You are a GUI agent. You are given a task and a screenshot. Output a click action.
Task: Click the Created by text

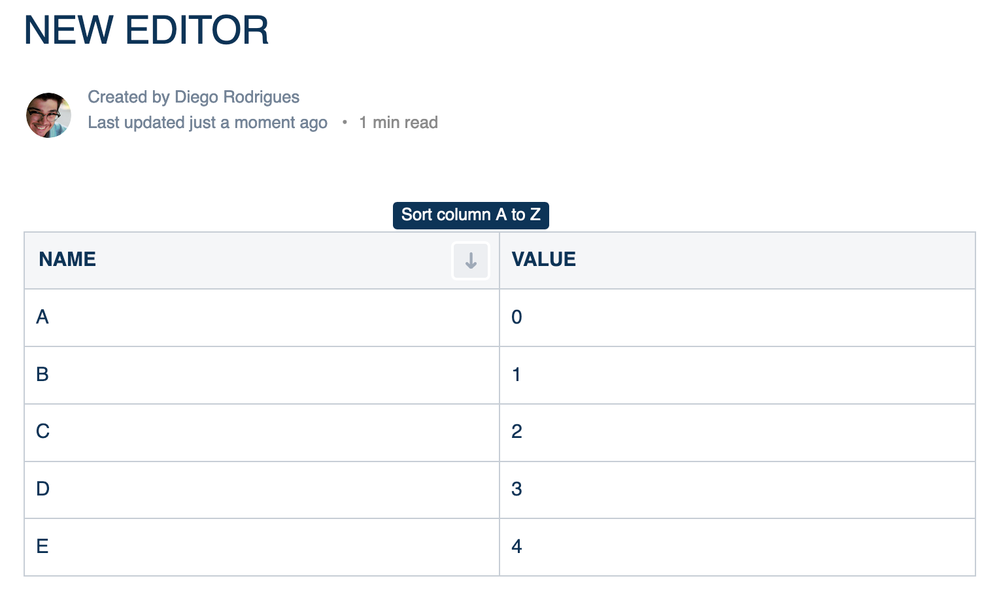point(128,97)
